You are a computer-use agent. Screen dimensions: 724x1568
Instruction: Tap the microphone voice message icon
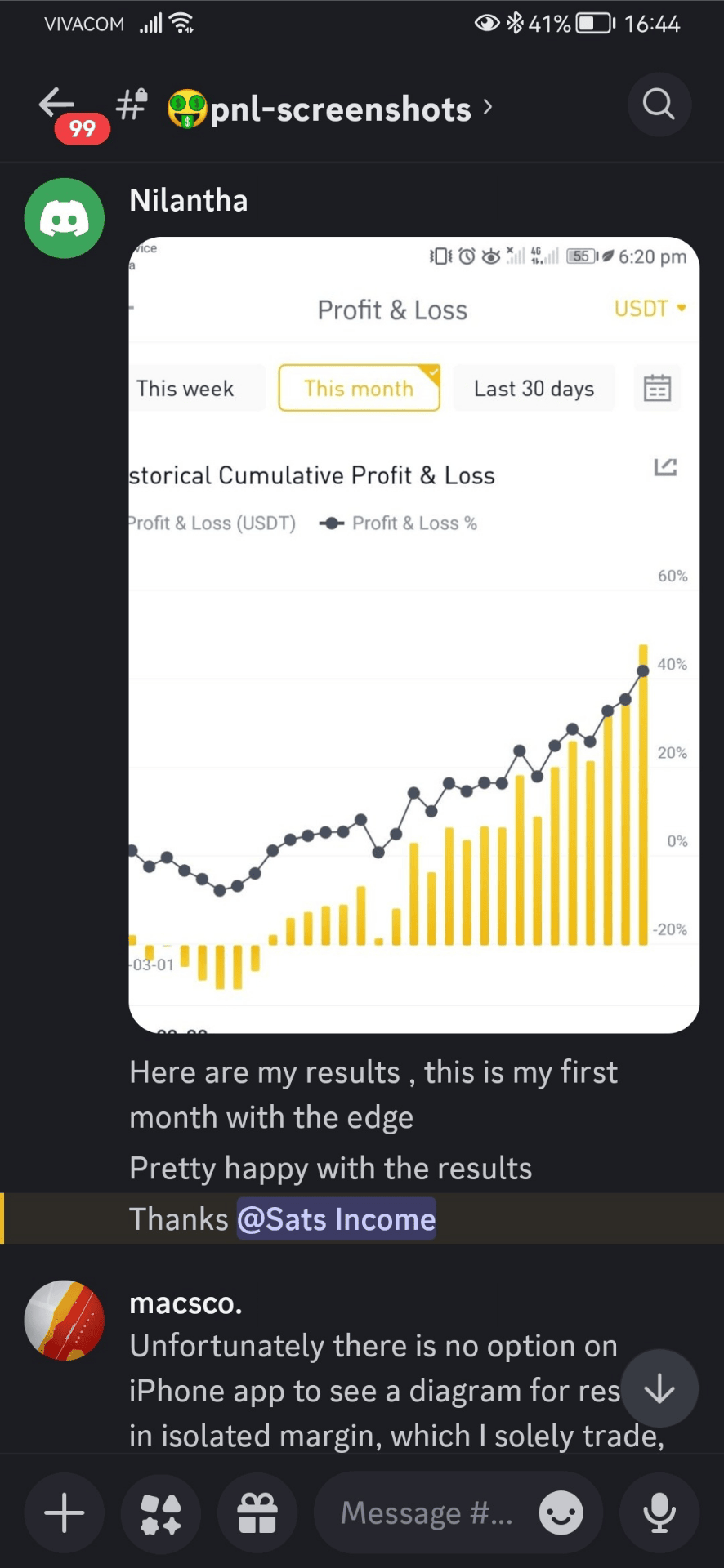659,1513
